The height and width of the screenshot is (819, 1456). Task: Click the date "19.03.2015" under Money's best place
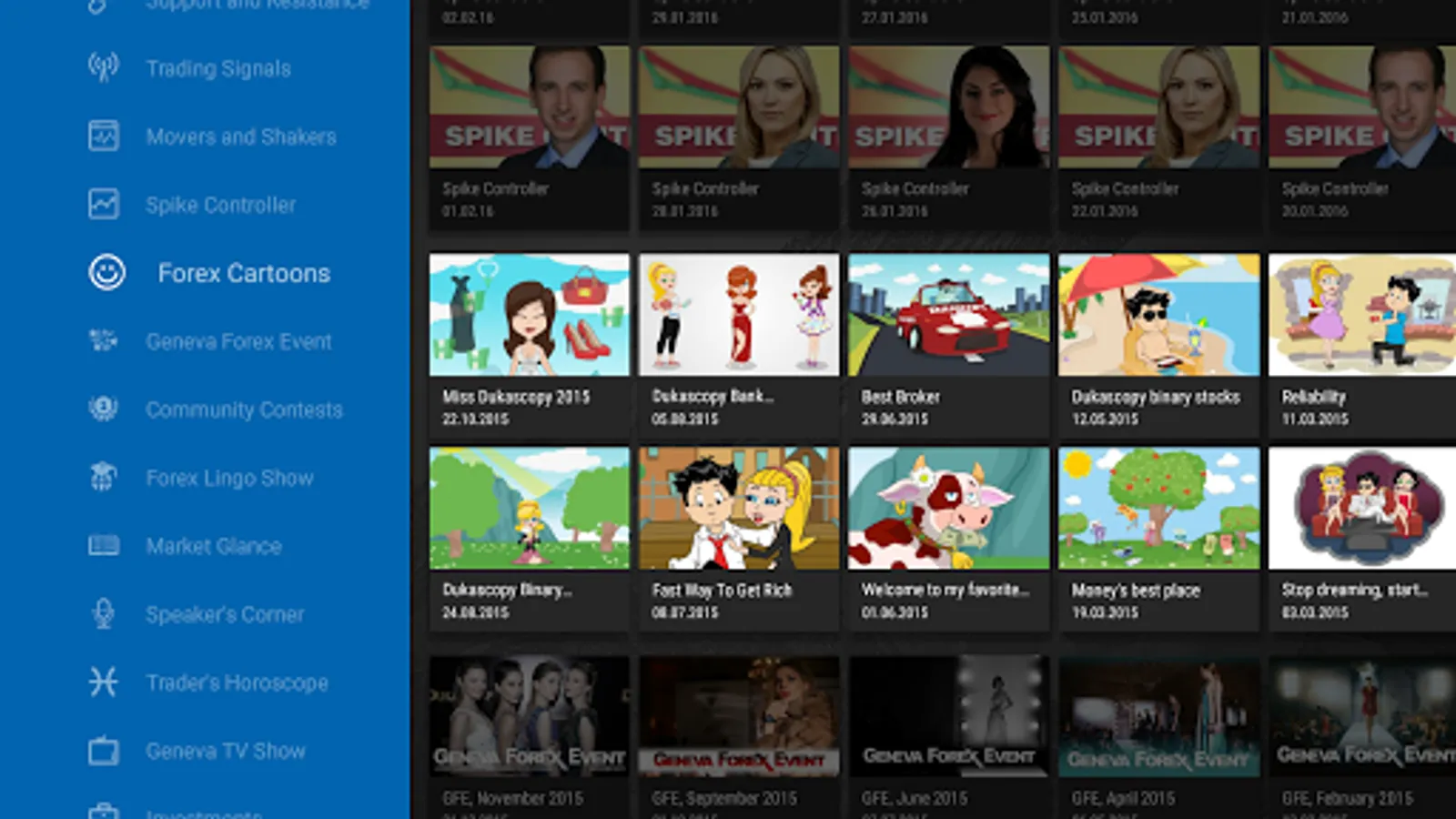point(1105,612)
